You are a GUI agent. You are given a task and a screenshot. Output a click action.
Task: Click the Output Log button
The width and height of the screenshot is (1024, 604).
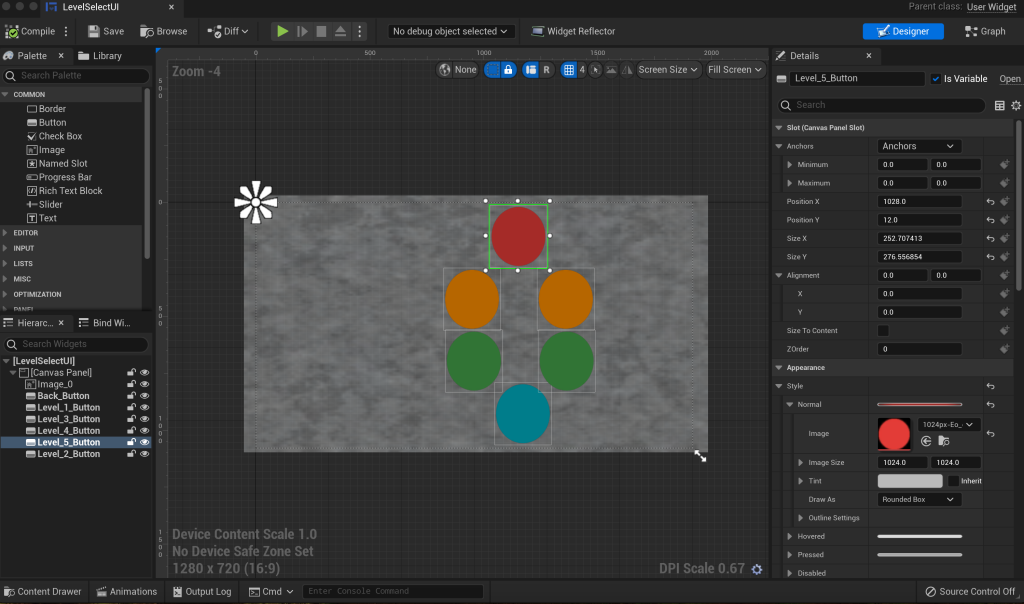[x=200, y=592]
